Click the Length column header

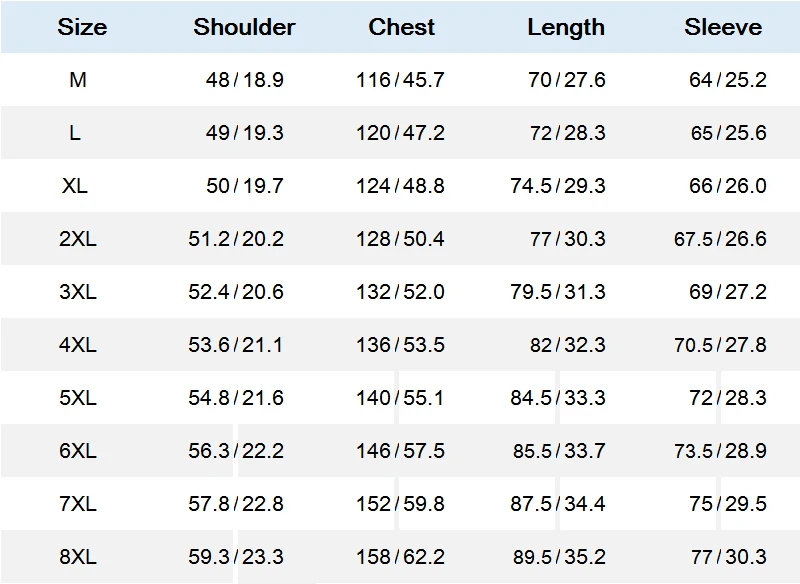point(566,27)
